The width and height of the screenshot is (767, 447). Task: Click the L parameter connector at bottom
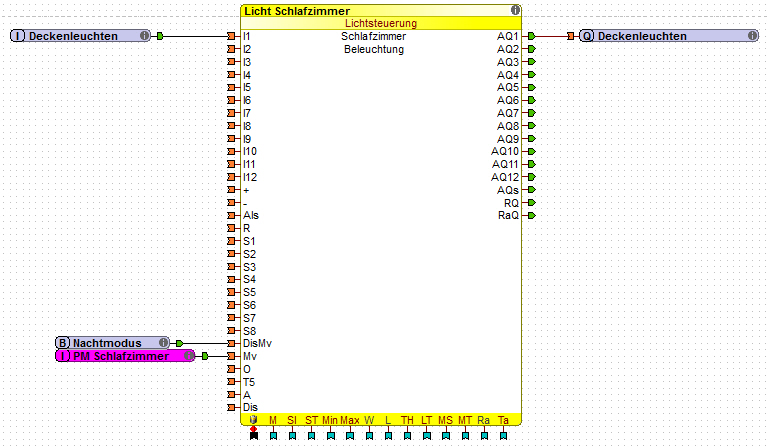pyautogui.click(x=388, y=435)
